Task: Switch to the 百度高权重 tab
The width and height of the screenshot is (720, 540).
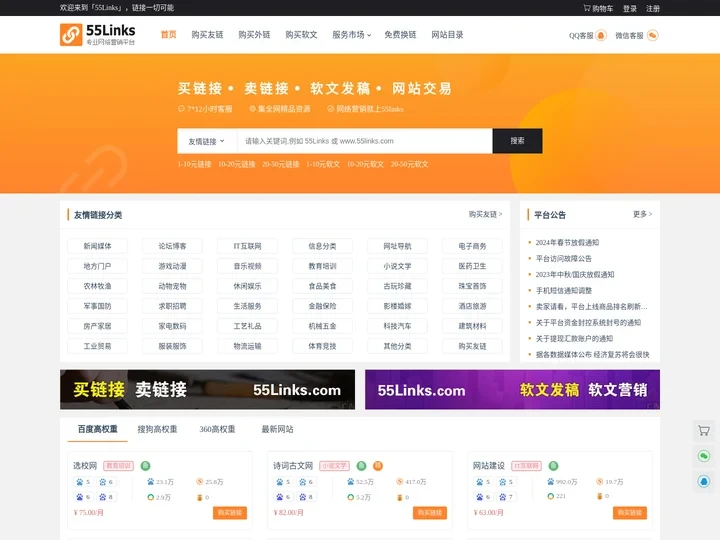Action: pos(97,429)
